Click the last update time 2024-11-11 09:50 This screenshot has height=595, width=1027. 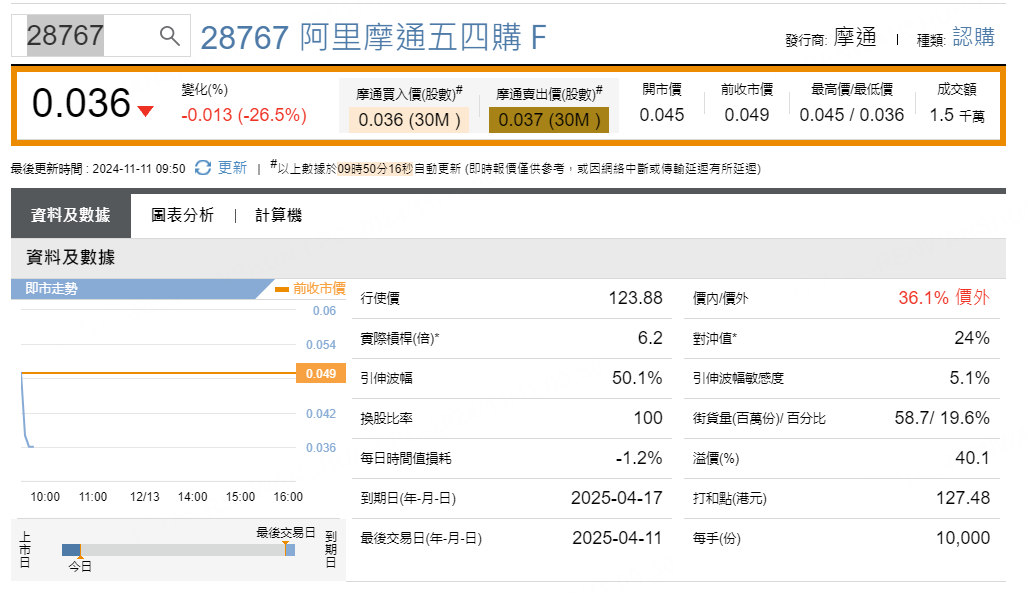139,169
